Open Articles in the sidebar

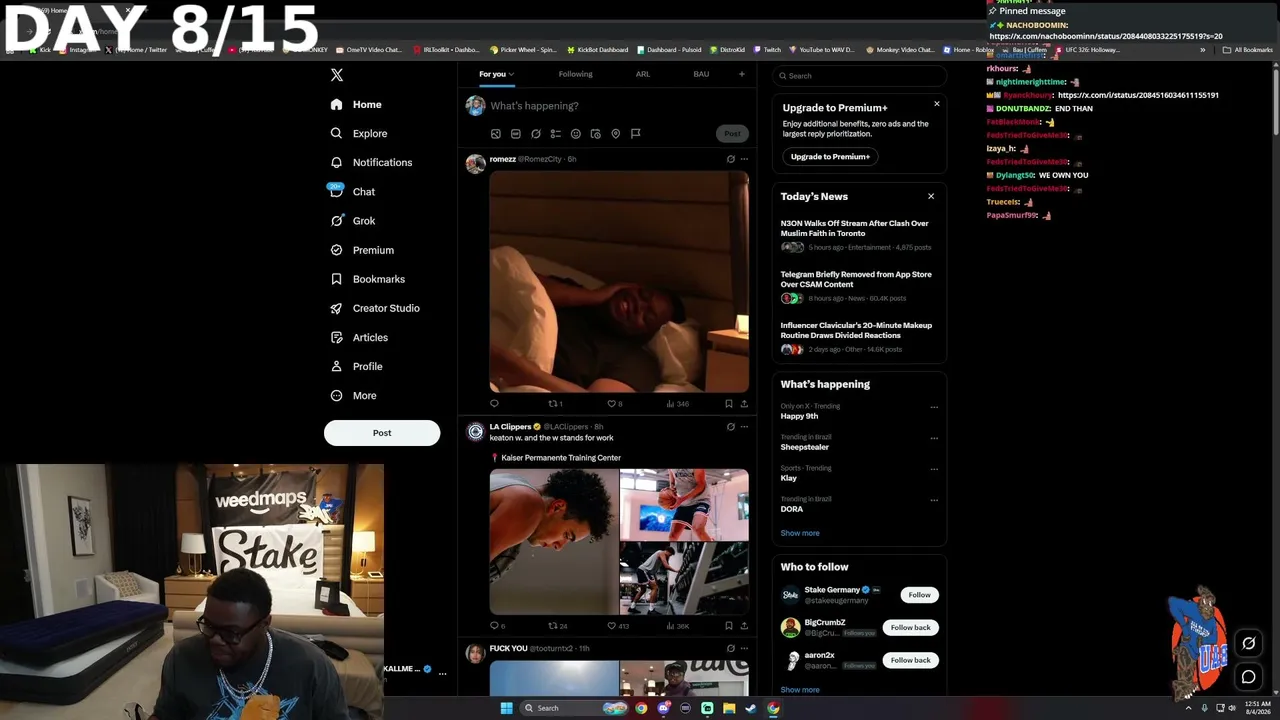[359, 337]
